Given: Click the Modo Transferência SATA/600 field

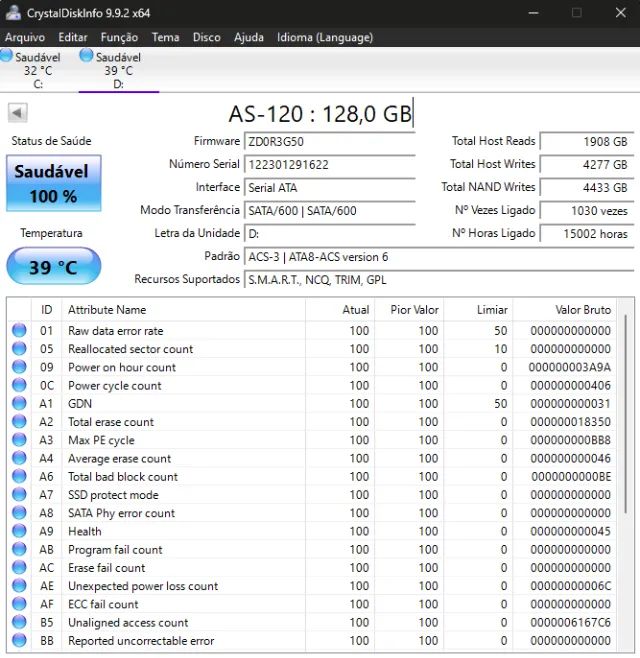Looking at the screenshot, I should 329,211.
